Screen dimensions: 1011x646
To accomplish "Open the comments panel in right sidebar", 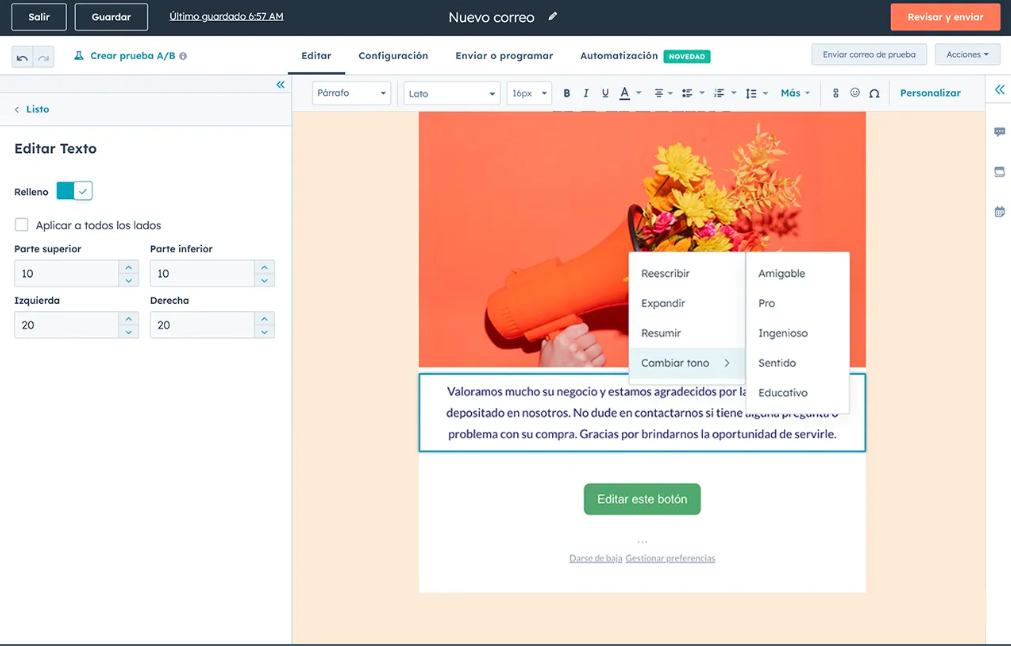I will 999,131.
